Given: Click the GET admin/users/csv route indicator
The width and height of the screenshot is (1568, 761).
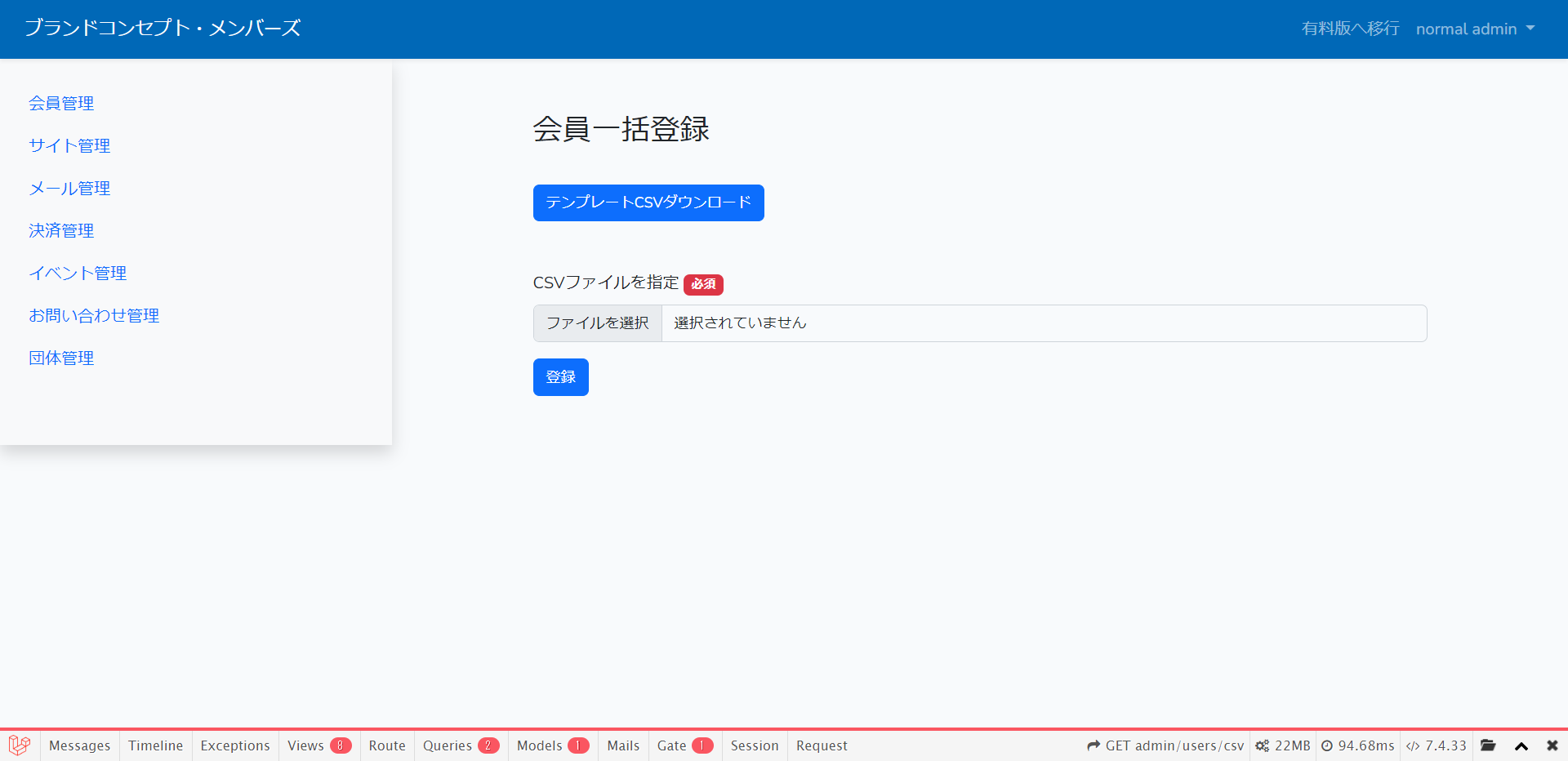Looking at the screenshot, I should pyautogui.click(x=1165, y=745).
